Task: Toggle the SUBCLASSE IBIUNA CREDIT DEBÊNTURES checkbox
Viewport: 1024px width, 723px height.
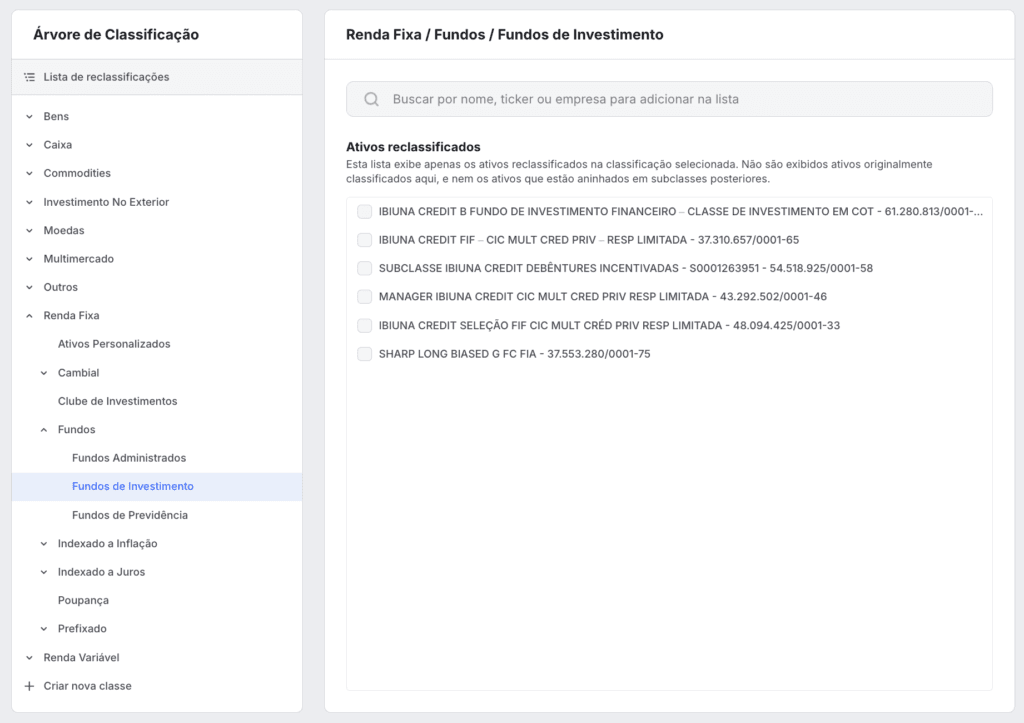Action: 364,268
